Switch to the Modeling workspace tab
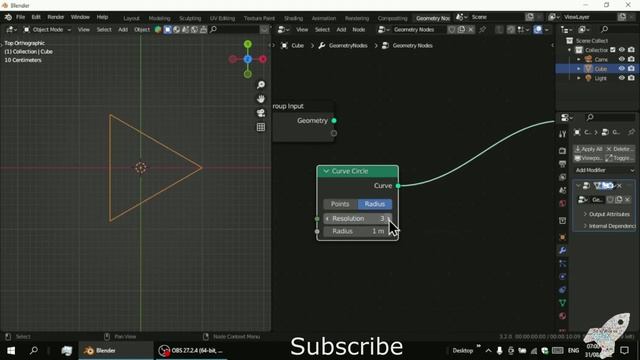 pos(159,18)
